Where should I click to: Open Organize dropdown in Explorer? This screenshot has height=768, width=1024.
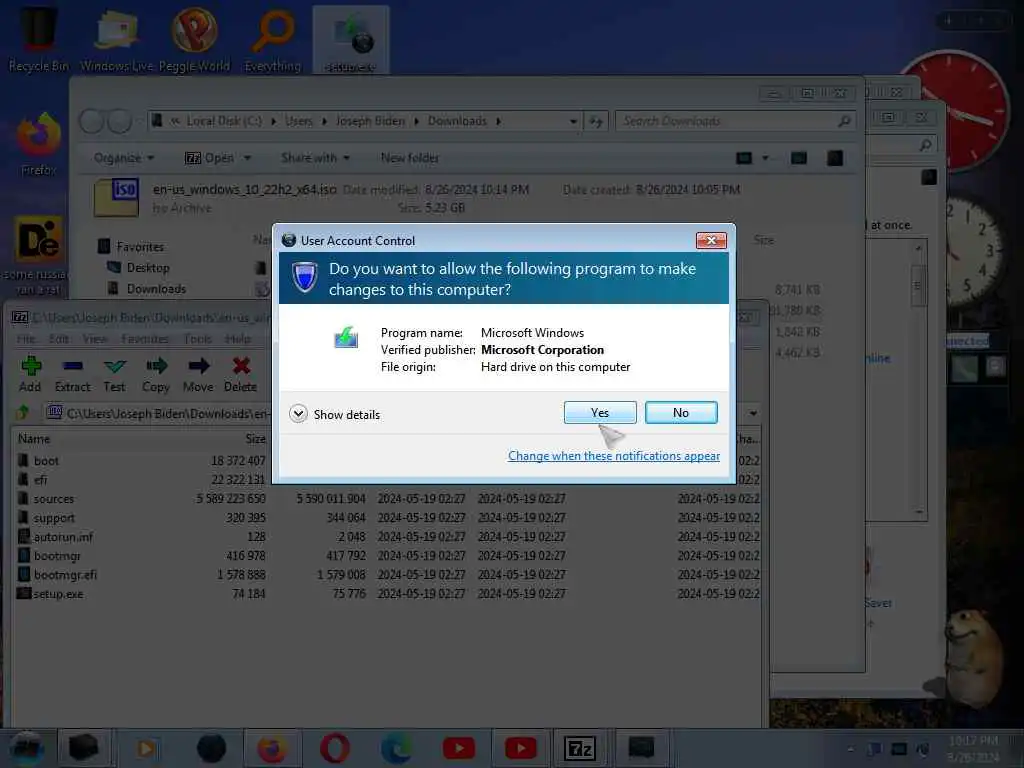click(x=124, y=158)
